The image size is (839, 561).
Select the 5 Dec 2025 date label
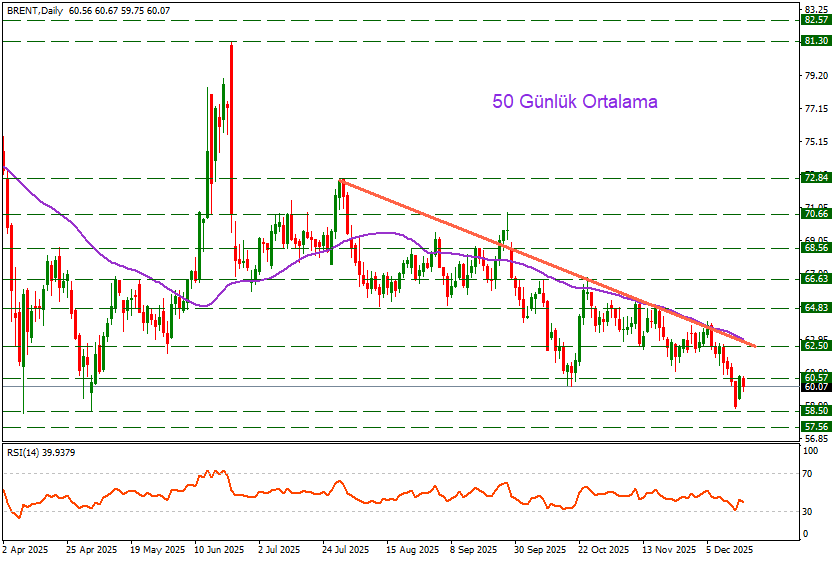pos(729,550)
